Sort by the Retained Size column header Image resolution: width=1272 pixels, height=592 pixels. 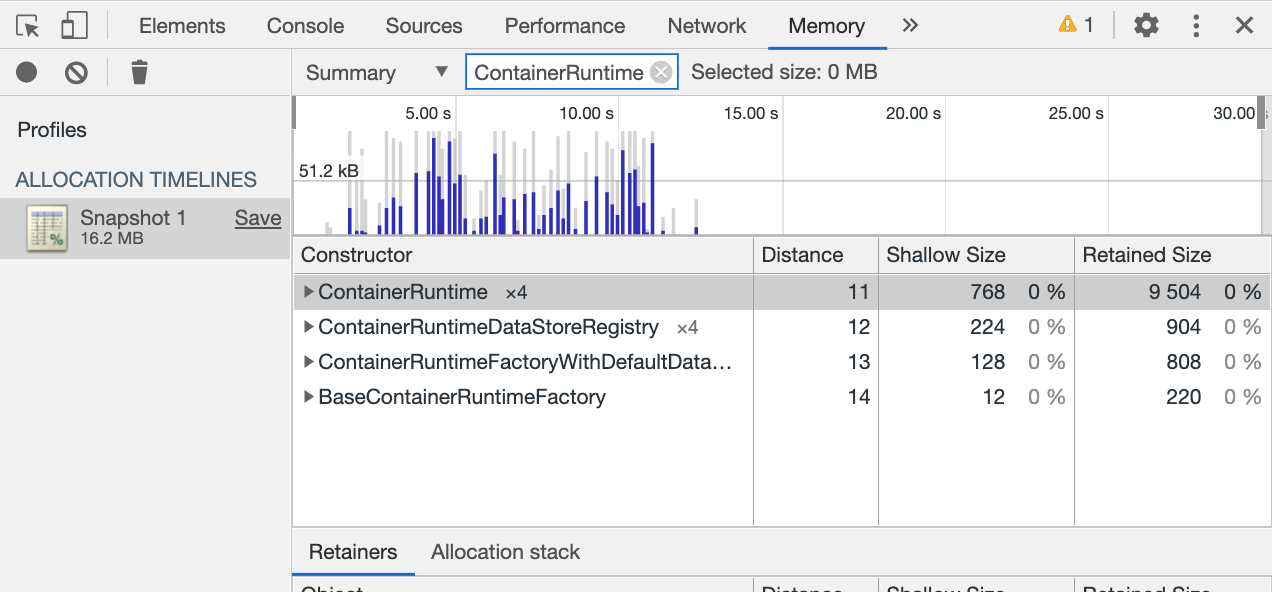click(x=1147, y=255)
